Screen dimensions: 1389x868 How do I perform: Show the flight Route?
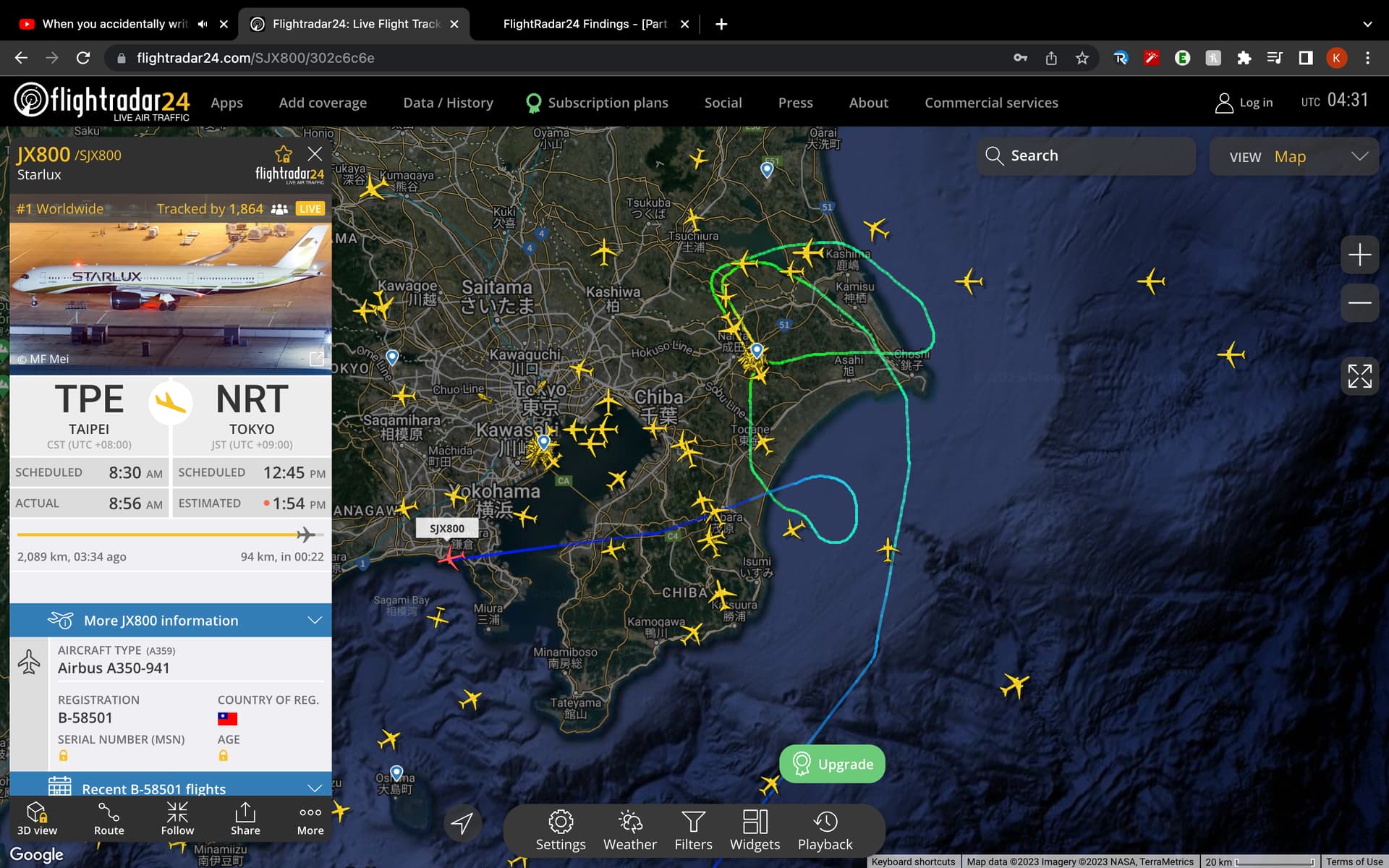point(109,819)
